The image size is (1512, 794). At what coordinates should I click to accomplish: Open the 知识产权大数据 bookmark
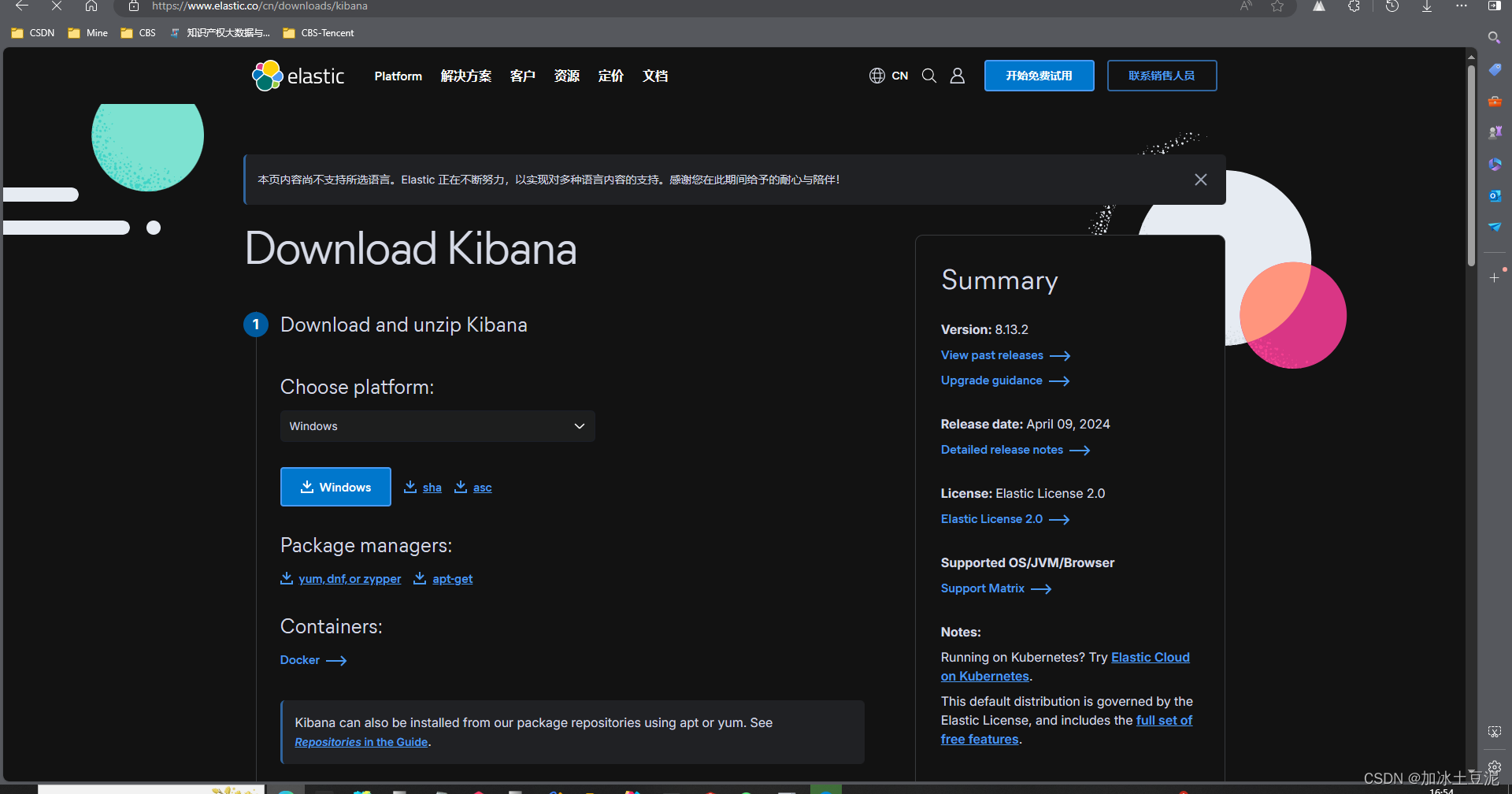[x=221, y=33]
